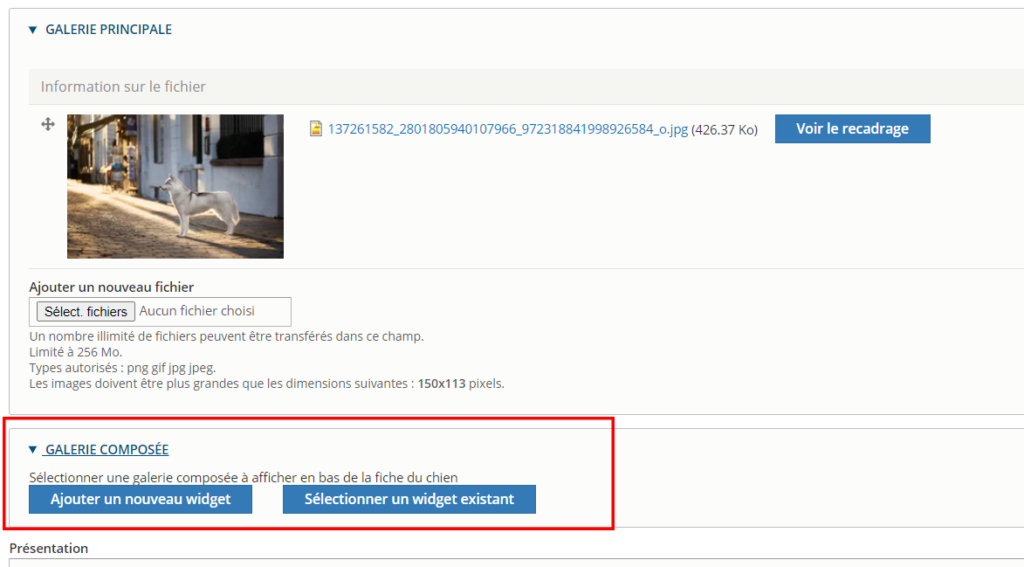Click the GALERIE PRINCIPALE heading
Image resolution: width=1024 pixels, height=567 pixels.
point(108,29)
